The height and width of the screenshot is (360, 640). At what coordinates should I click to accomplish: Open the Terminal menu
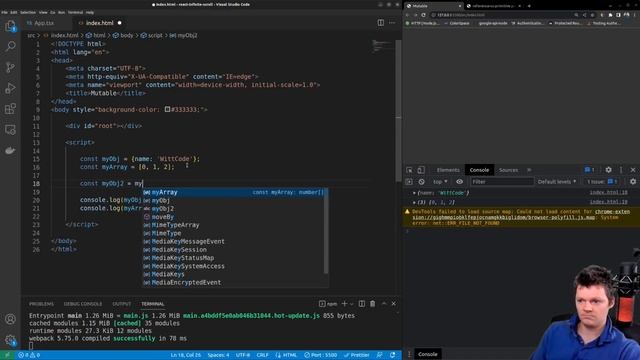click(x=75, y=12)
